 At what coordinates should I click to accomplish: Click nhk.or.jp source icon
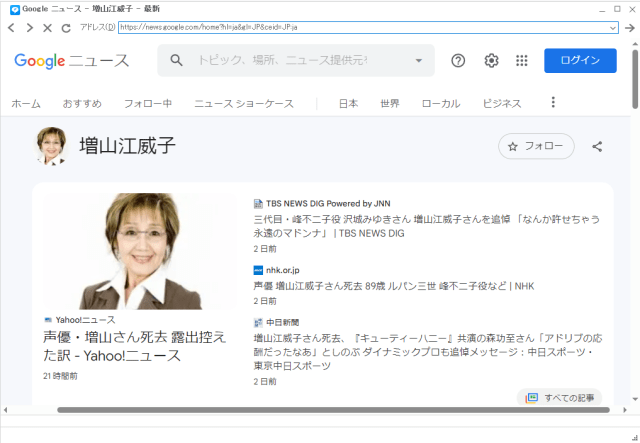pos(258,270)
